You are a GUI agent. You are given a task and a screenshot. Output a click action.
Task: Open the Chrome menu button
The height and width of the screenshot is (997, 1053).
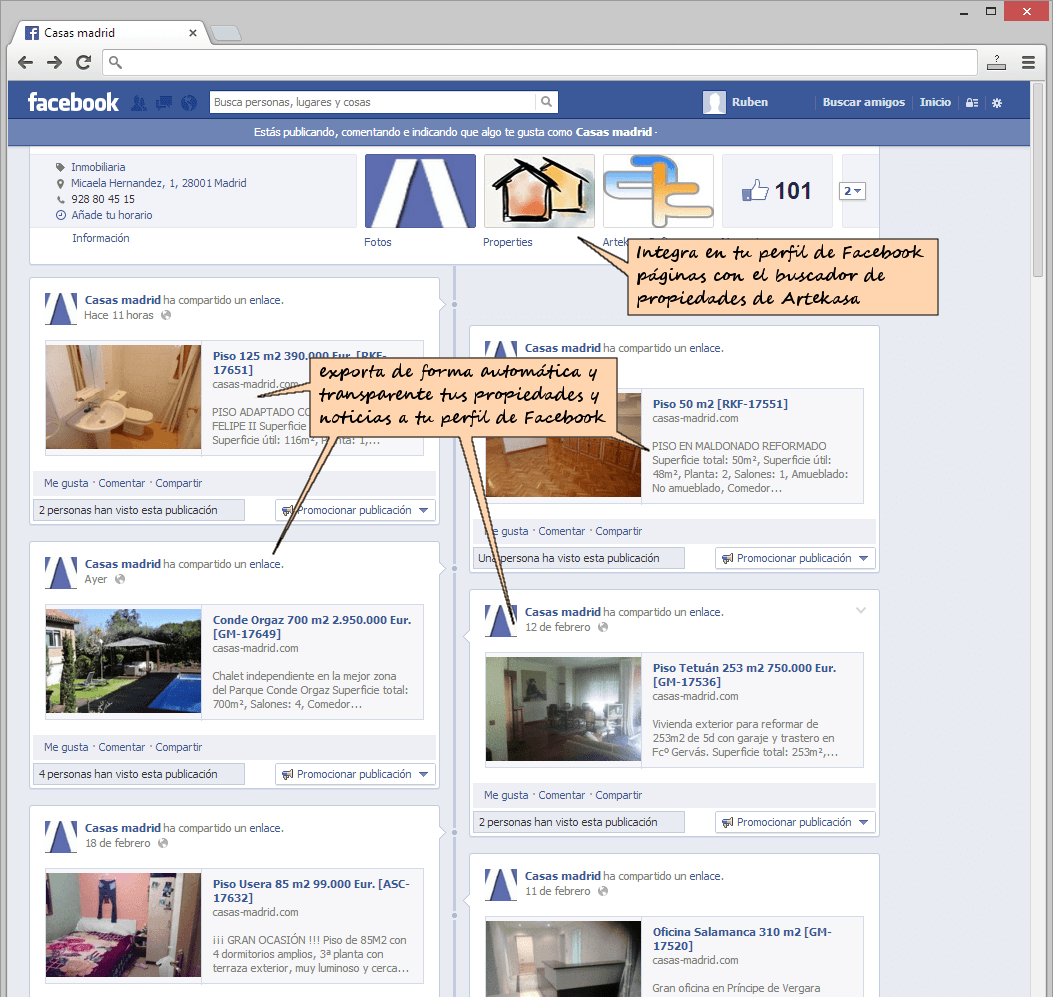[x=1028, y=62]
